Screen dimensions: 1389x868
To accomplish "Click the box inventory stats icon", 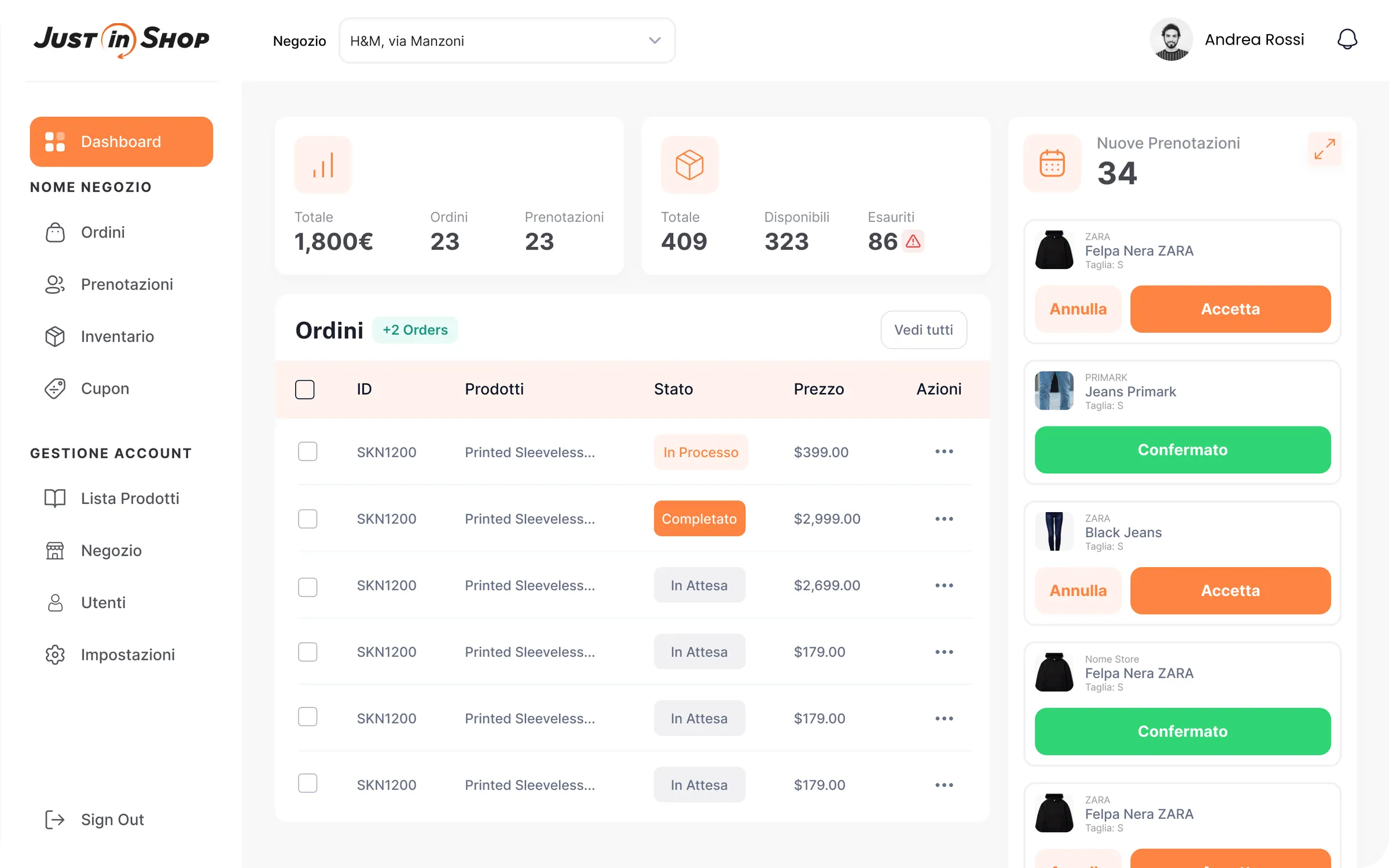I will (689, 165).
